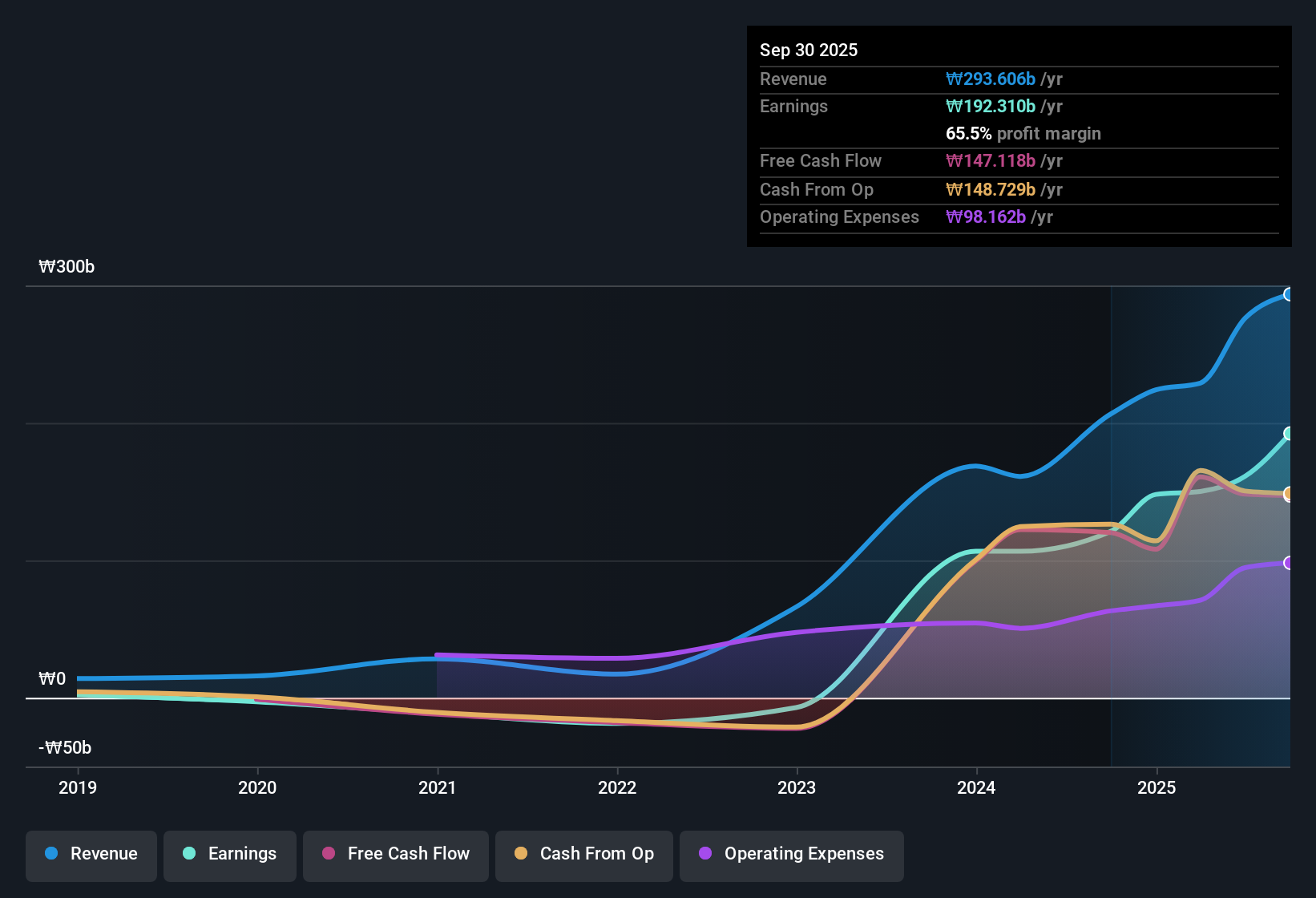Select the Earnings endpoint circle at chart edge
This screenshot has height=898, width=1316.
[x=1289, y=434]
